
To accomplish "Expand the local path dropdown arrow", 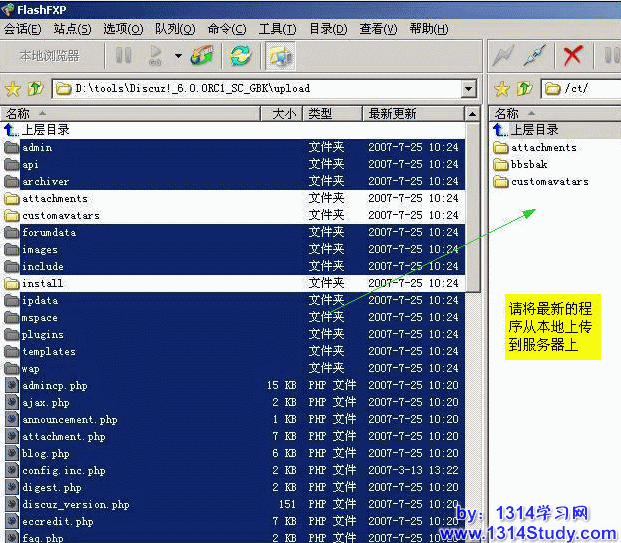I will [x=469, y=89].
